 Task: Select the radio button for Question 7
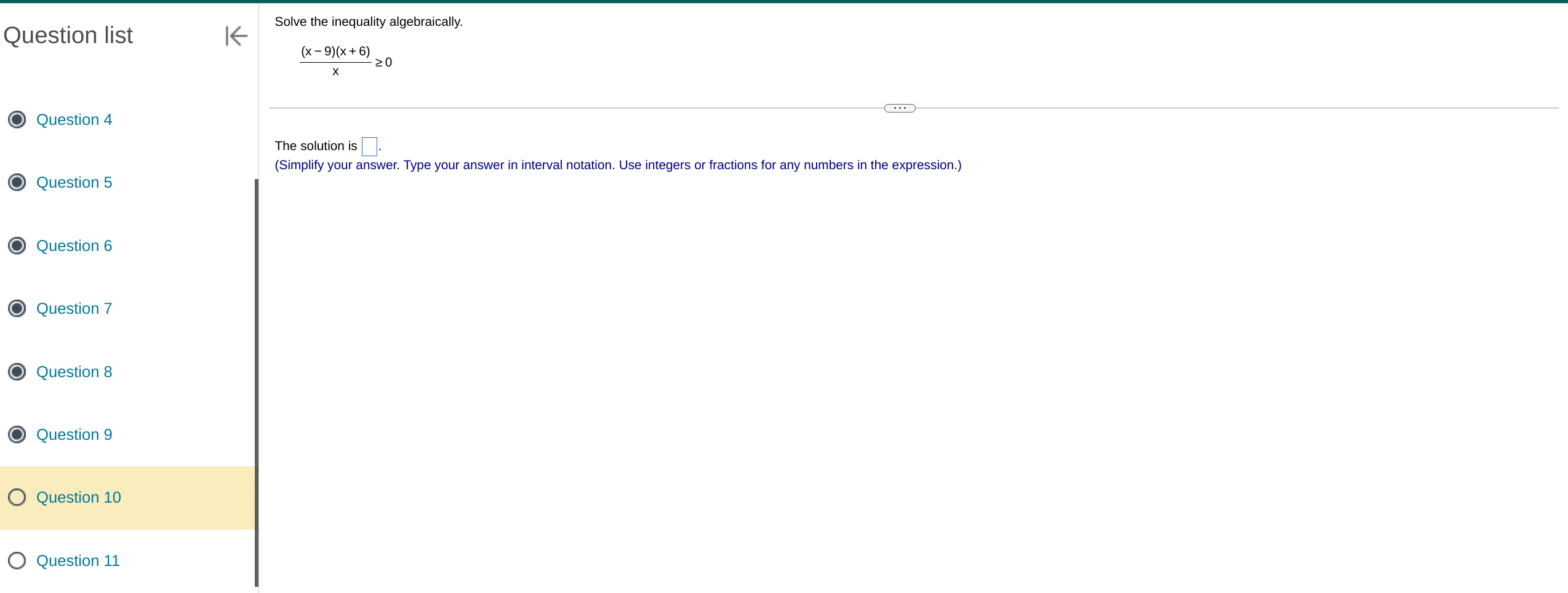click(17, 308)
